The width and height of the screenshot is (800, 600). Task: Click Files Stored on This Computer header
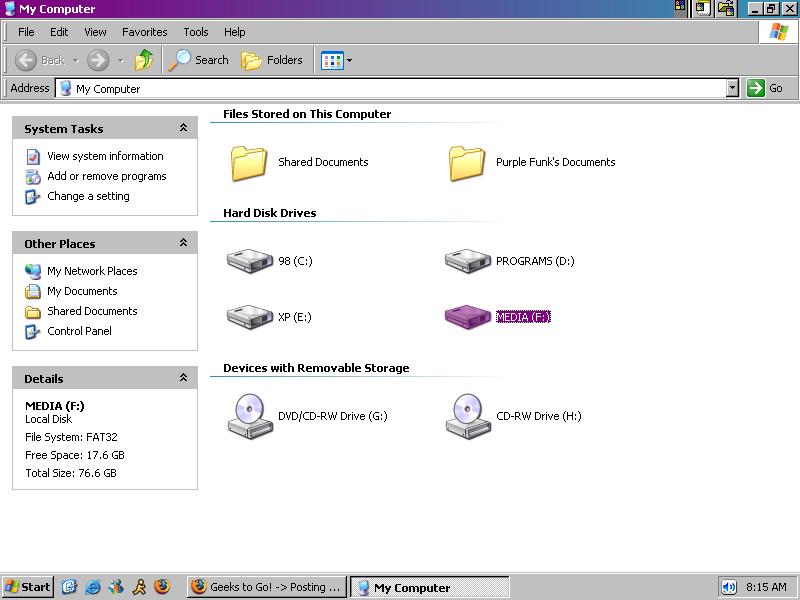pyautogui.click(x=307, y=114)
